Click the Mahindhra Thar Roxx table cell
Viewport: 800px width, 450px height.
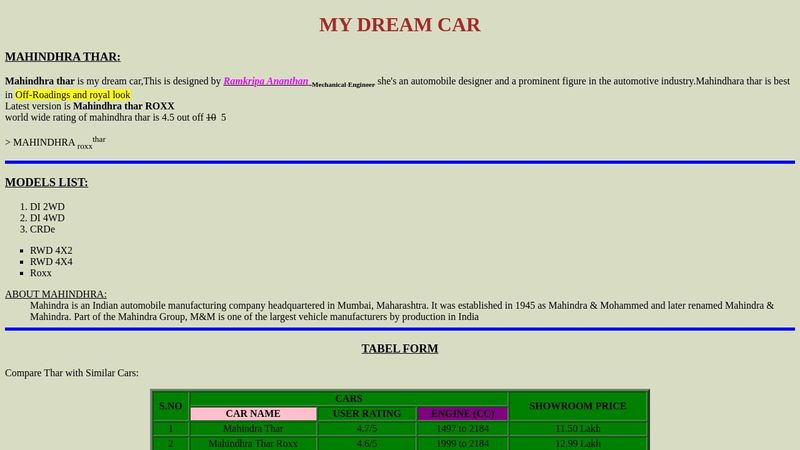pyautogui.click(x=253, y=443)
